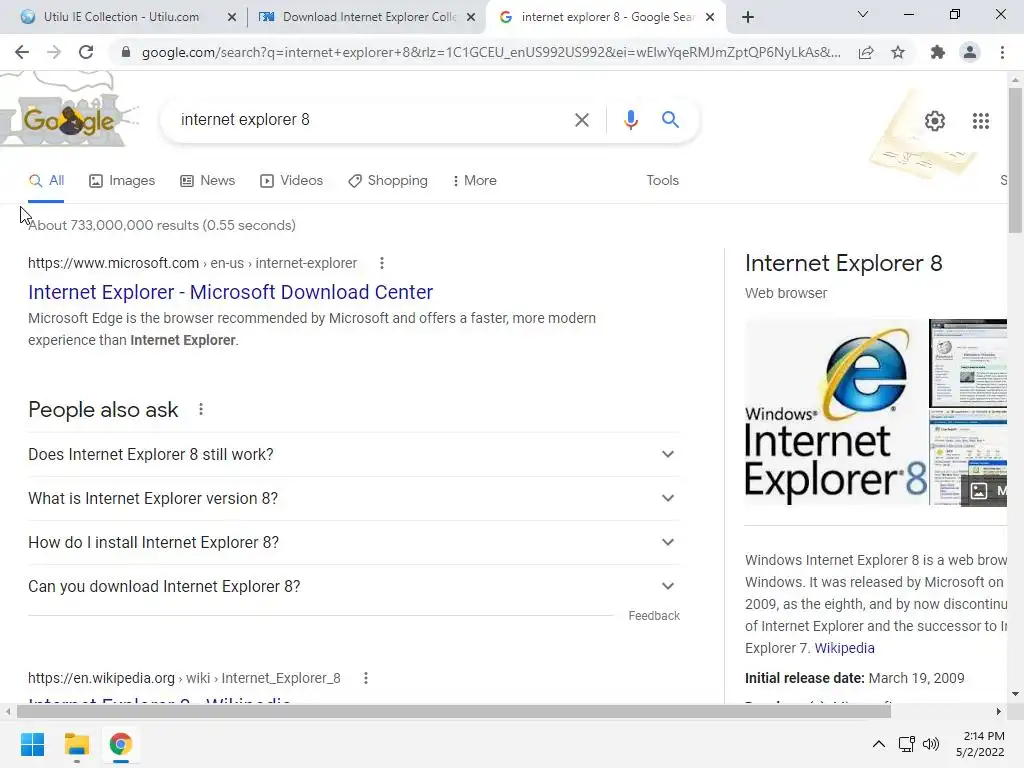Switch to Utilu IE Collection tab
This screenshot has height=768, width=1024.
pyautogui.click(x=121, y=17)
